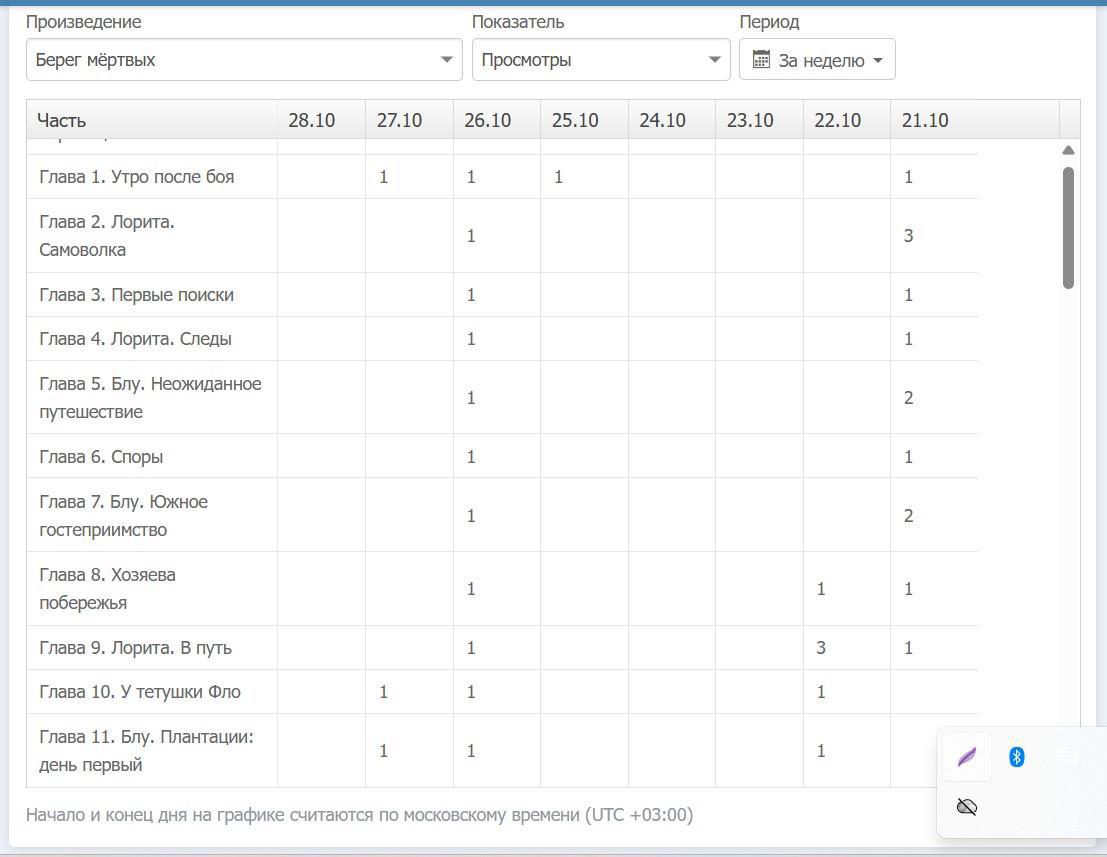Screen dimensions: 1107x857
Task: Click the 26.10 date column header
Action: click(x=487, y=120)
